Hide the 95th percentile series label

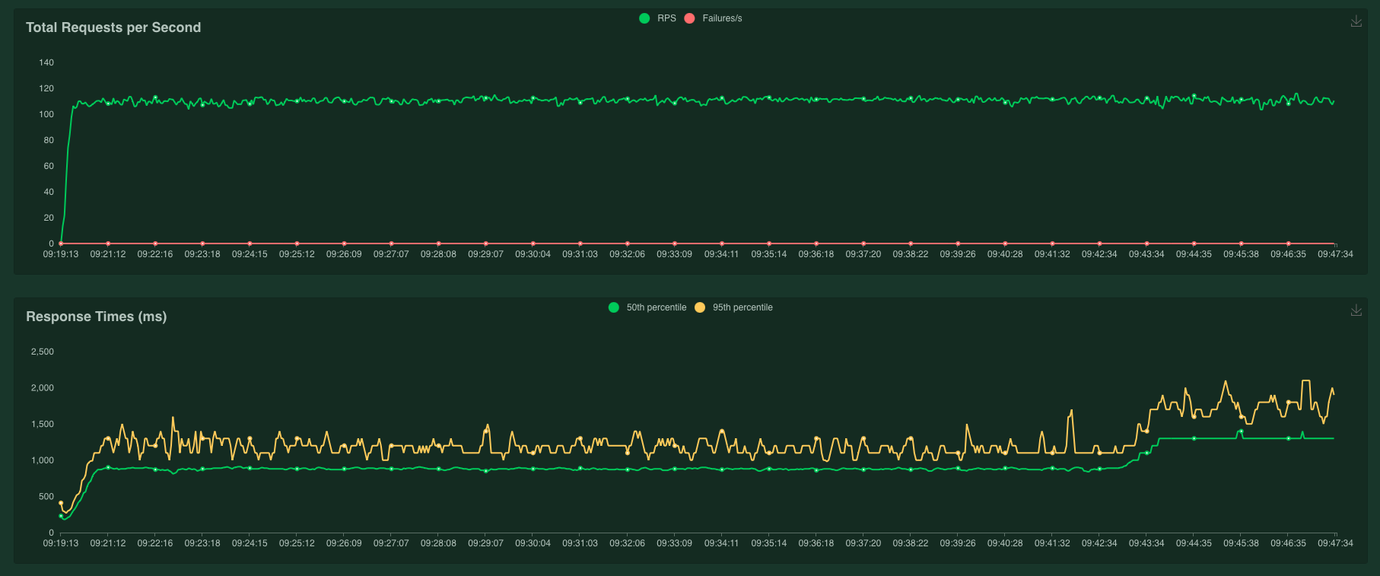click(x=742, y=307)
